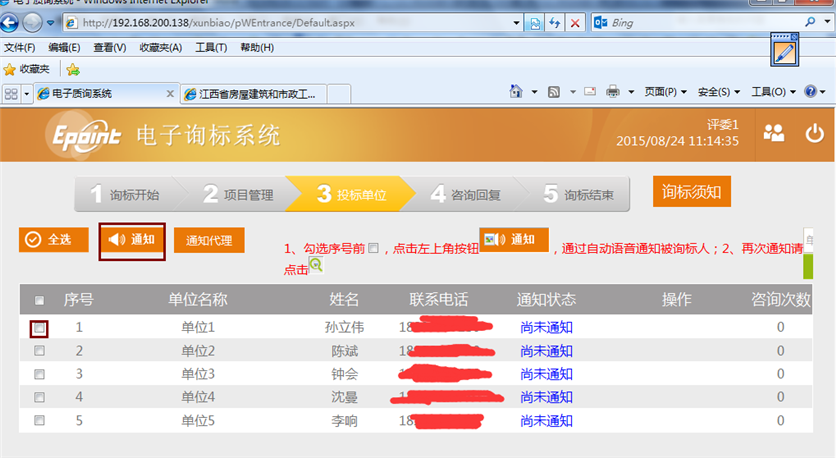The image size is (836, 458).
Task: Click the add to favorites bar icon
Action: 73,69
